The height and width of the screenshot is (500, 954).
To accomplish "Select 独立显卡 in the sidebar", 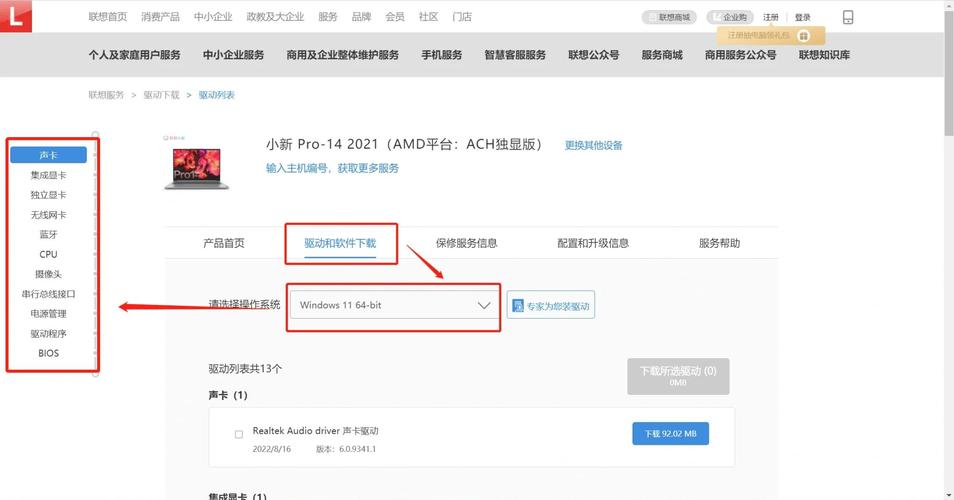I will coord(48,195).
